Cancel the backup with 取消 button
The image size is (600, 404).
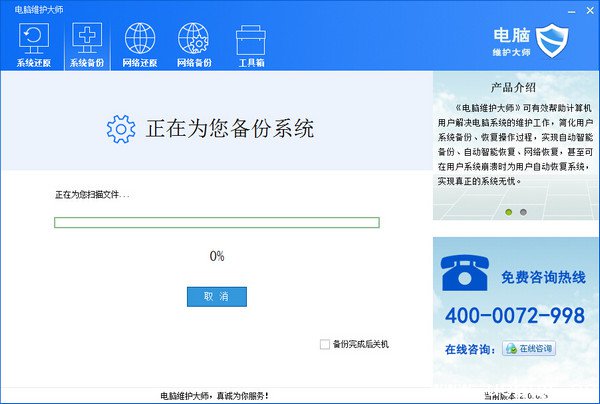point(217,296)
